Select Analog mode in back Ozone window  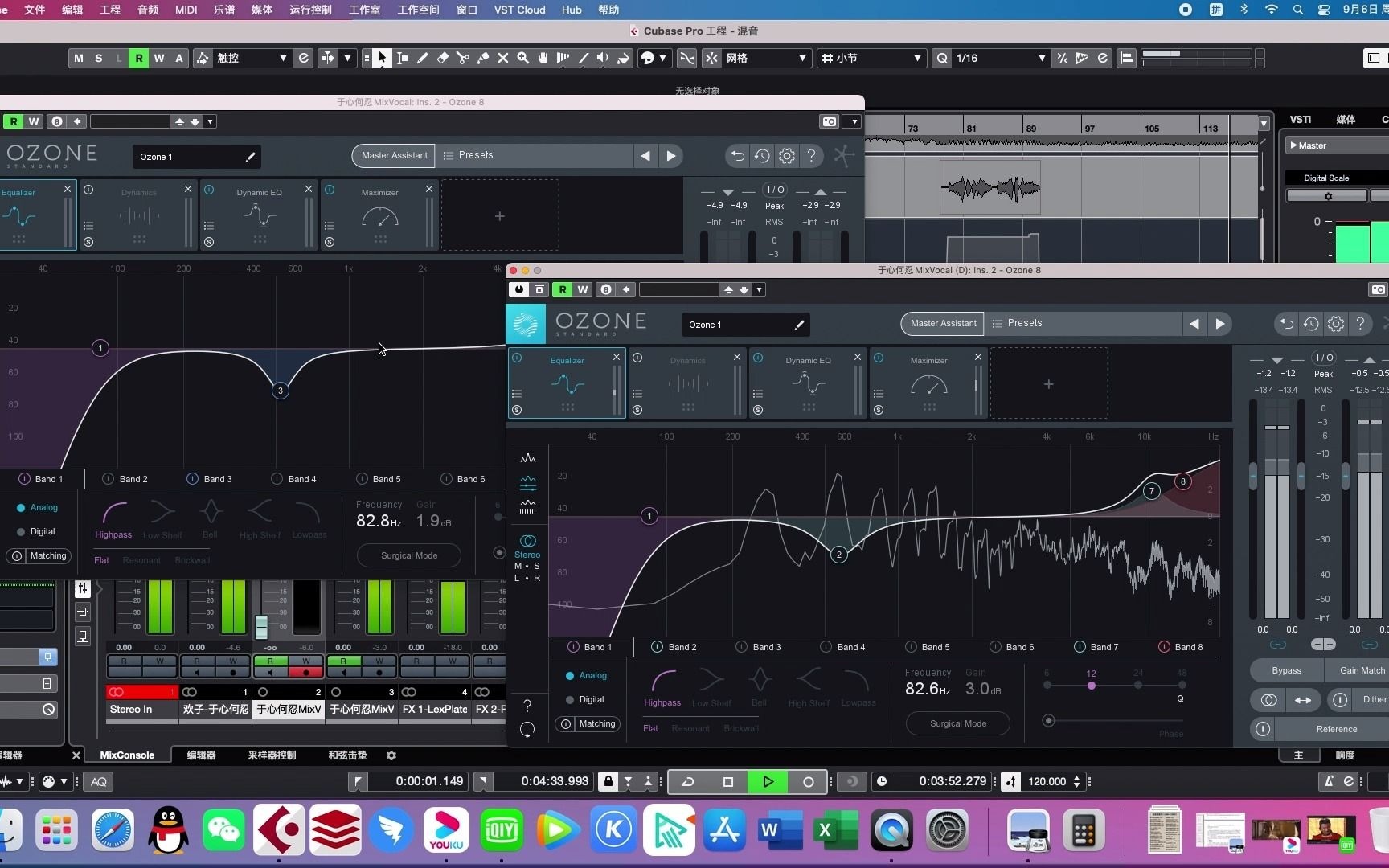pyautogui.click(x=37, y=508)
